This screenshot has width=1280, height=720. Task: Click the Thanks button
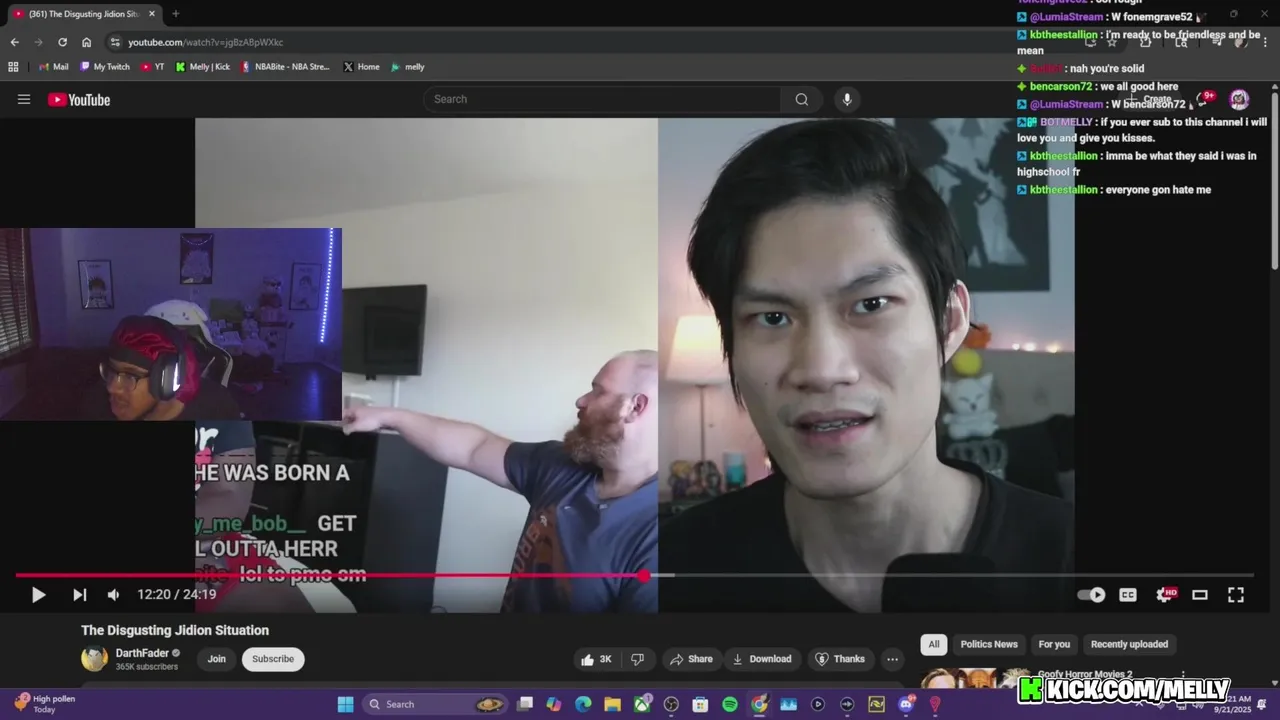839,659
